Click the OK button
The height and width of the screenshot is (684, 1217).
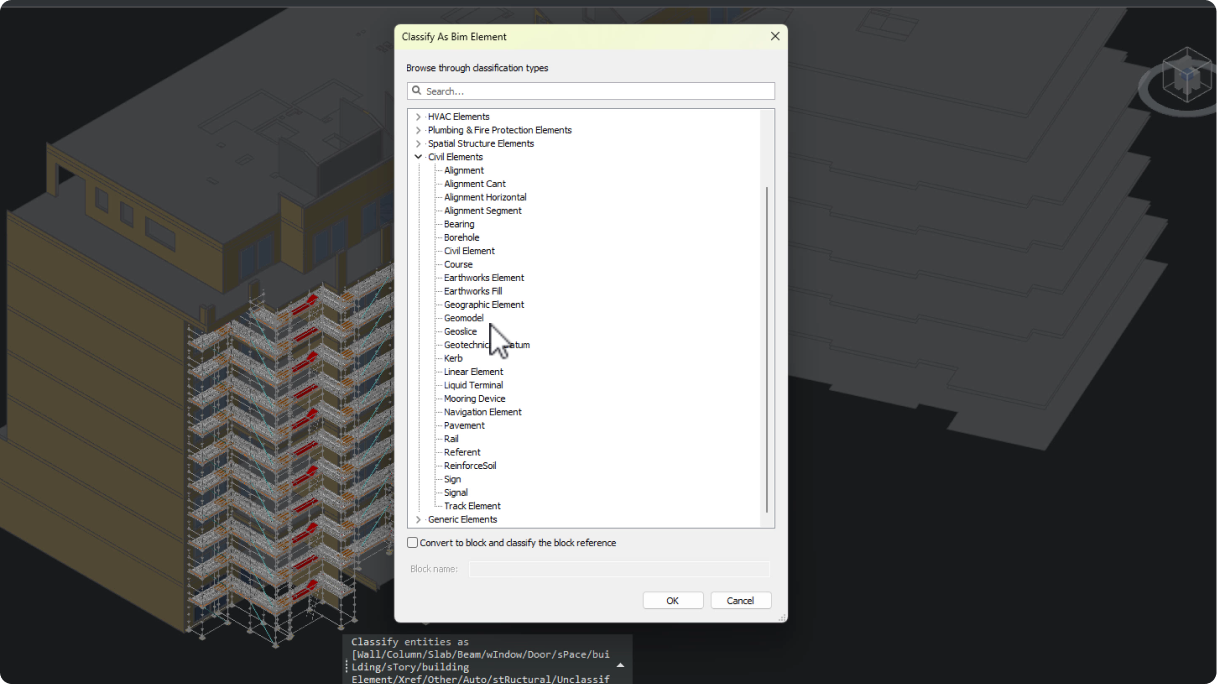click(672, 600)
